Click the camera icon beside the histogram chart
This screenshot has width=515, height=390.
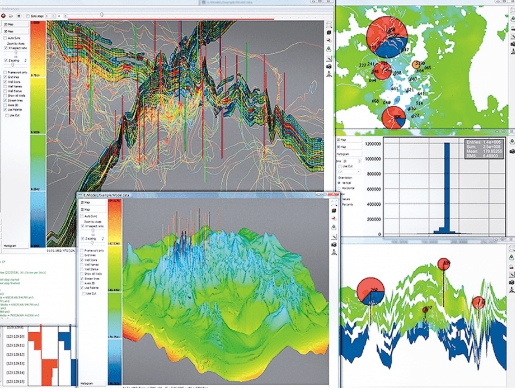point(512,152)
